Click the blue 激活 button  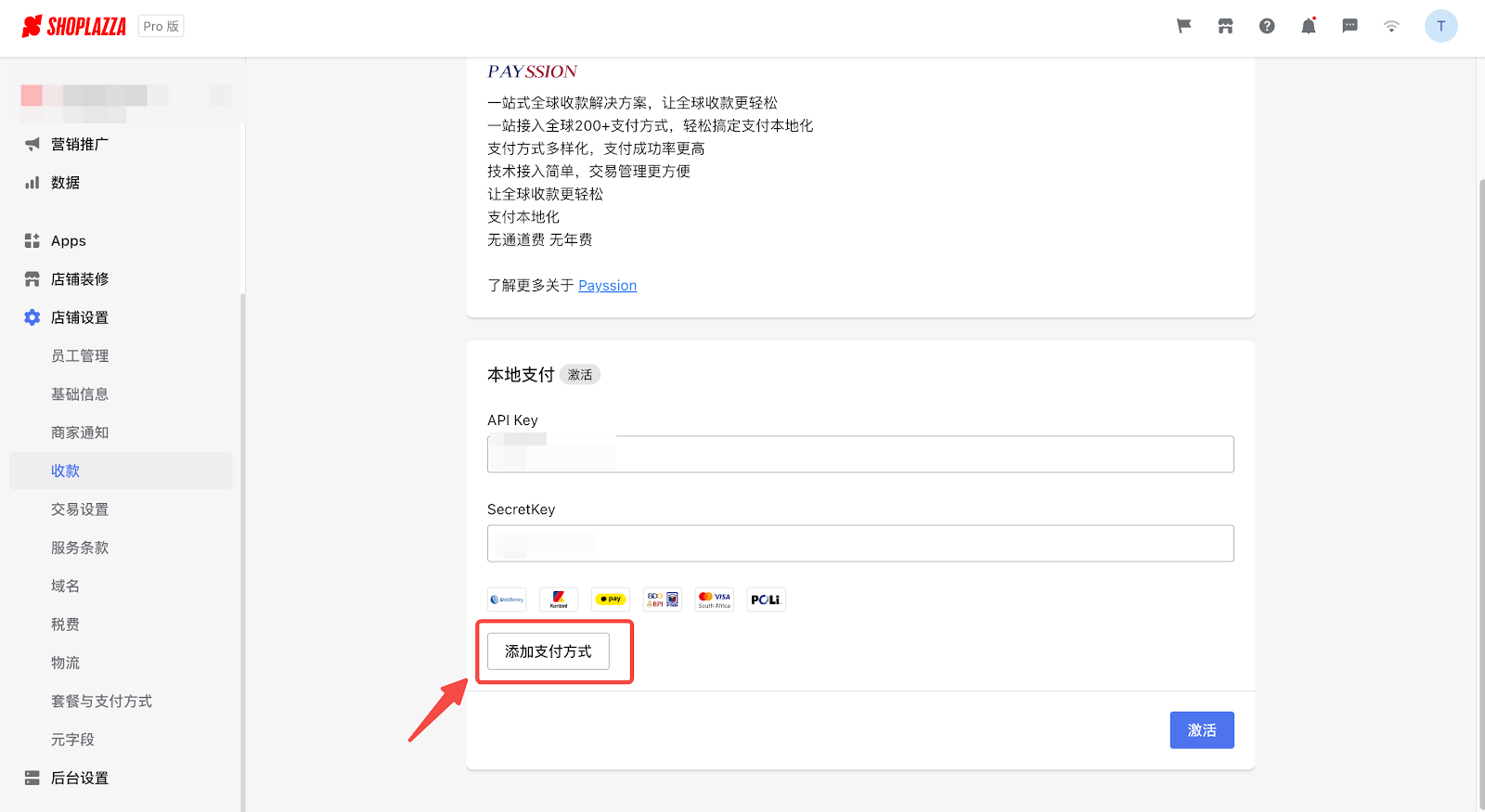click(x=1202, y=730)
